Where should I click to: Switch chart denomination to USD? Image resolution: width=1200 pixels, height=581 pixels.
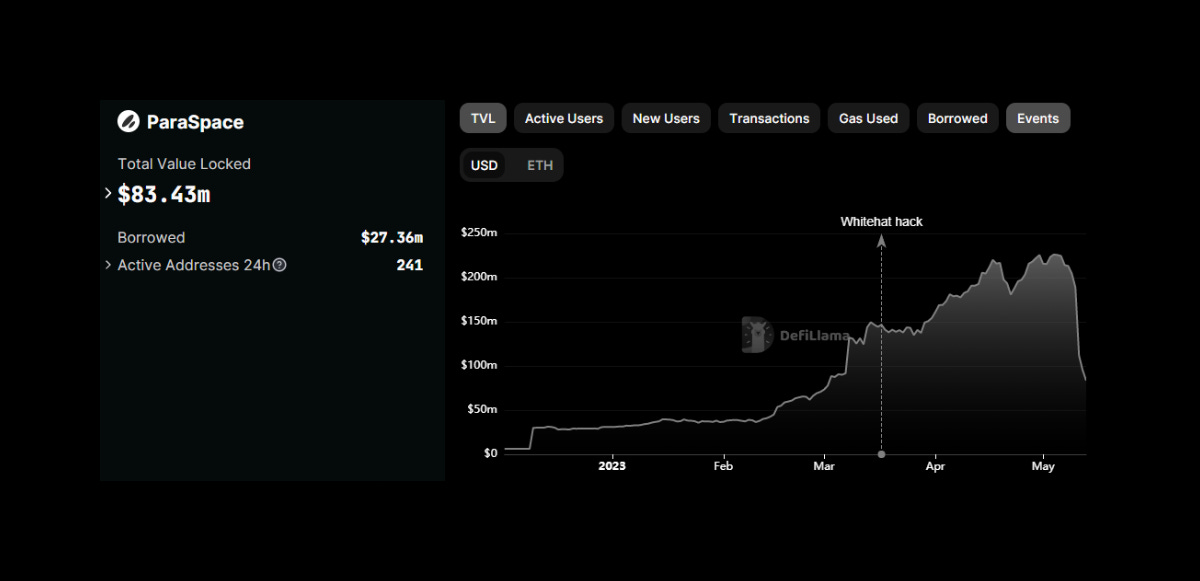[x=484, y=165]
